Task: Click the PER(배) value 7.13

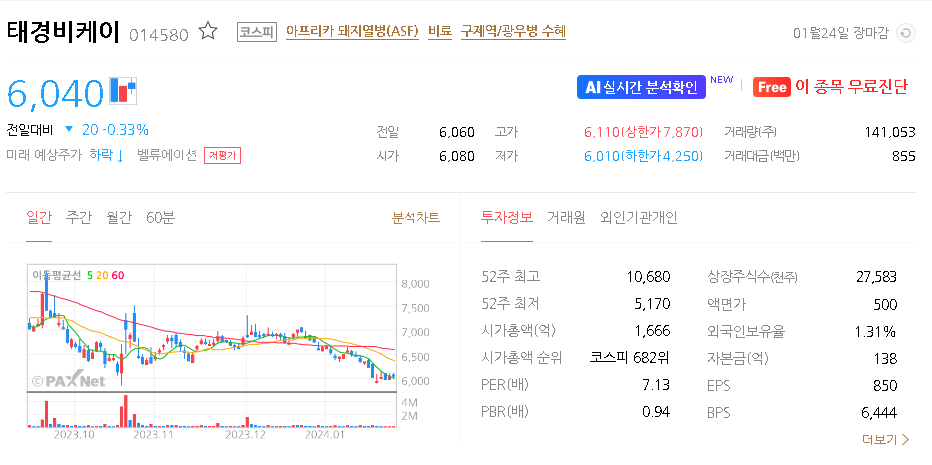Action: (656, 385)
